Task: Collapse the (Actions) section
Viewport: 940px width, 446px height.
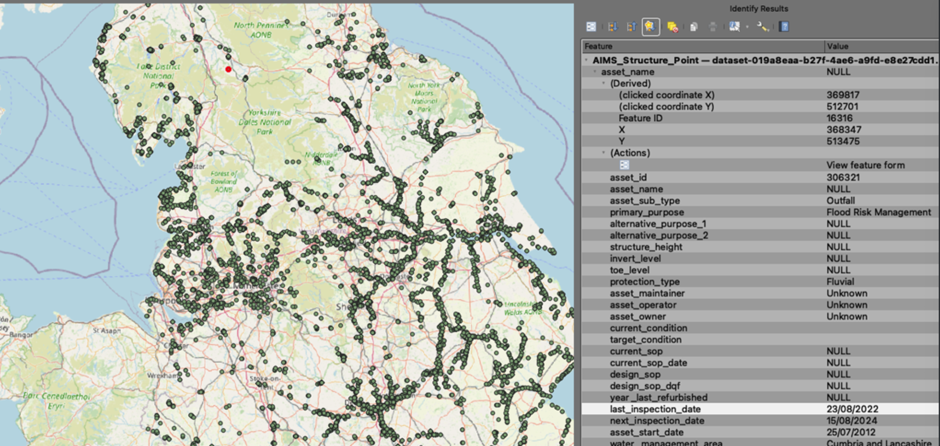Action: (603, 153)
